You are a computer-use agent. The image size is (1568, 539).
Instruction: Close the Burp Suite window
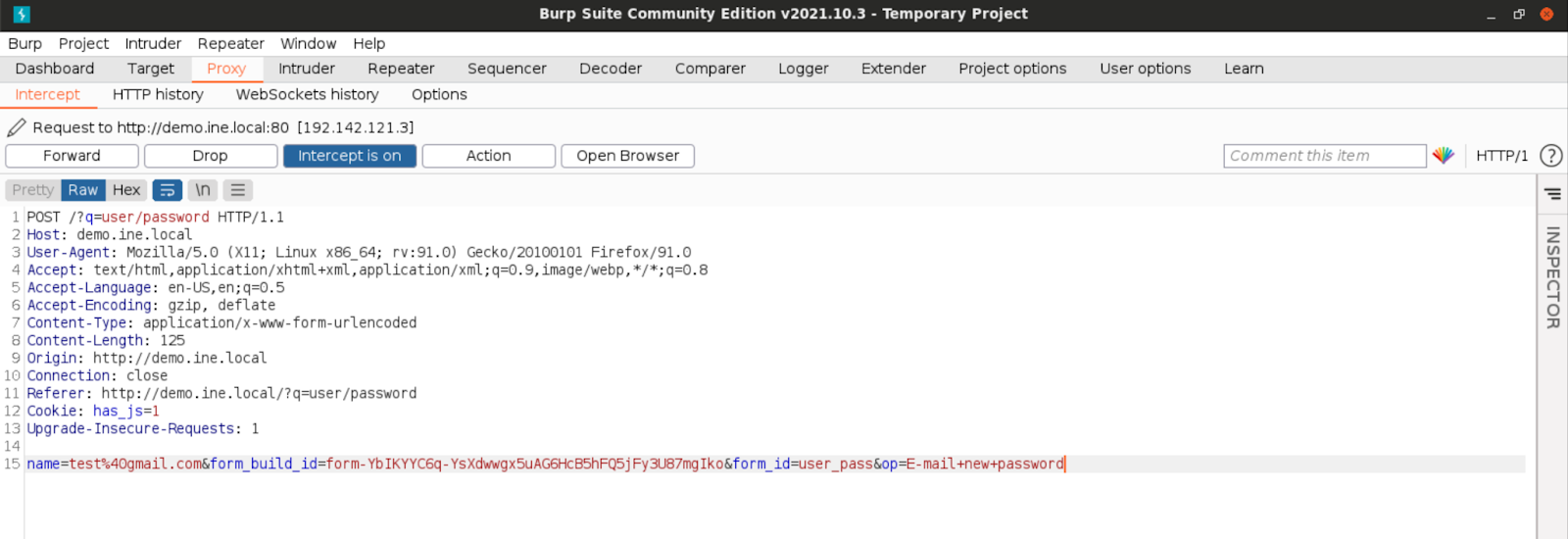1546,15
